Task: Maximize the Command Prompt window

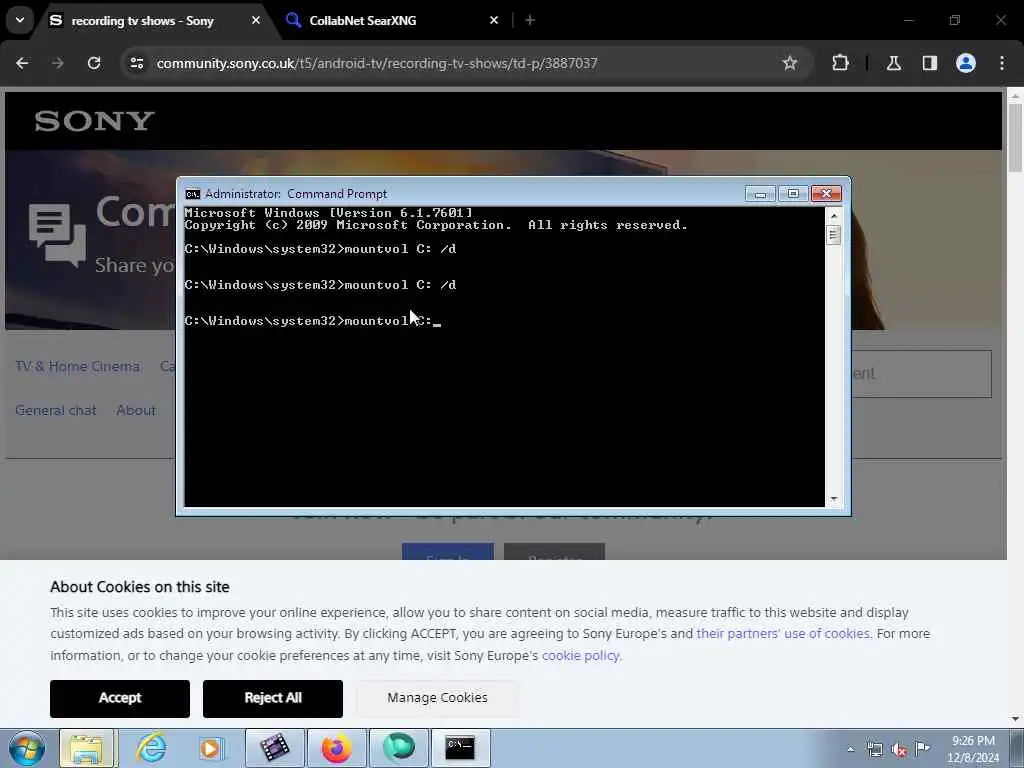Action: (793, 194)
